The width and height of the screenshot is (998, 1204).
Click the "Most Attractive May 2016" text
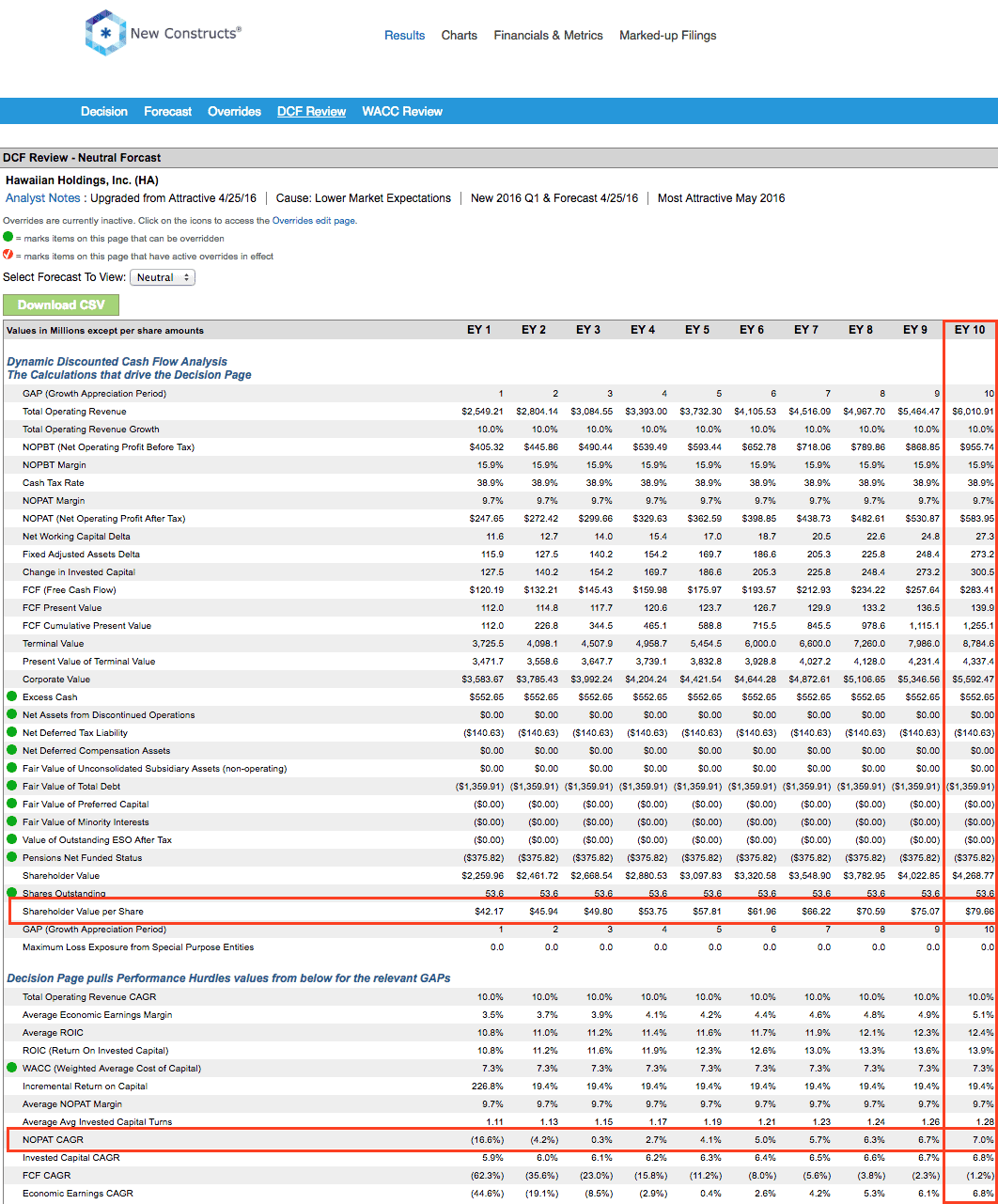click(x=721, y=198)
